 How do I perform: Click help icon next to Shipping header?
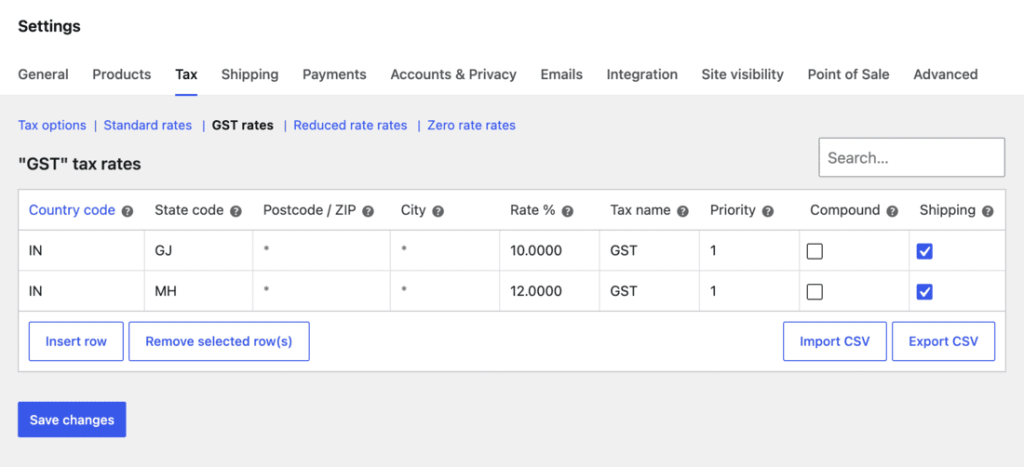tap(988, 212)
